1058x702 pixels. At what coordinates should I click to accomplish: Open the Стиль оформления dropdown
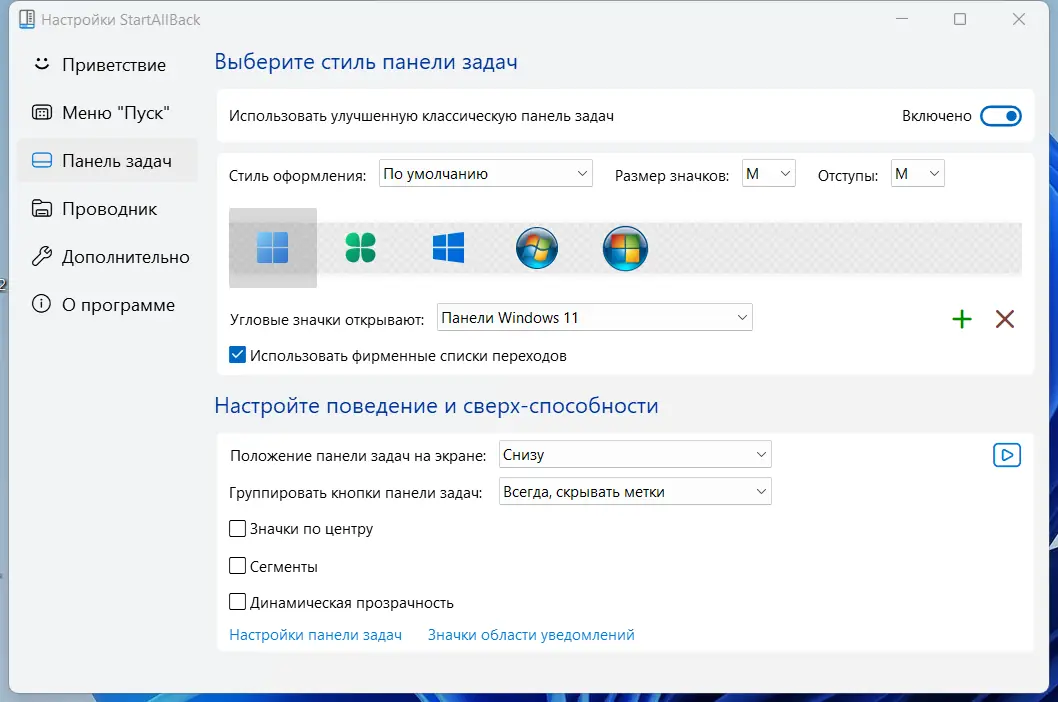[486, 173]
